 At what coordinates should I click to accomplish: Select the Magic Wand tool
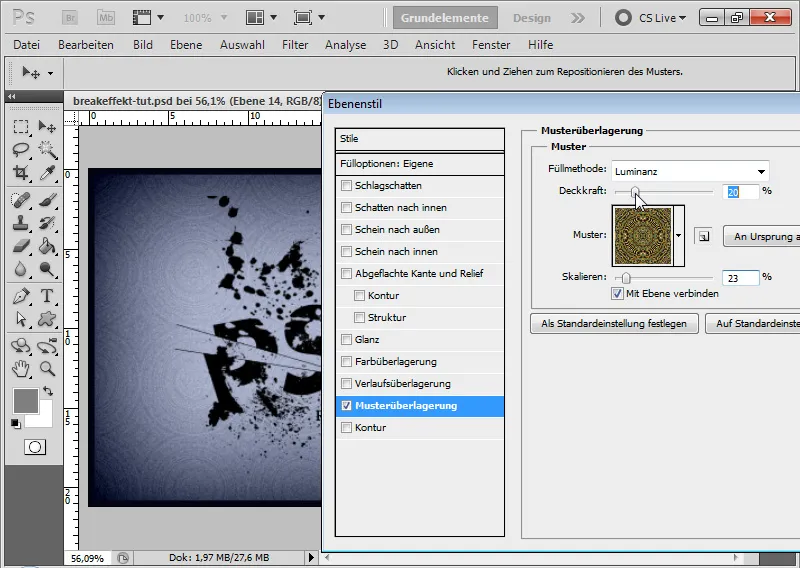click(47, 150)
